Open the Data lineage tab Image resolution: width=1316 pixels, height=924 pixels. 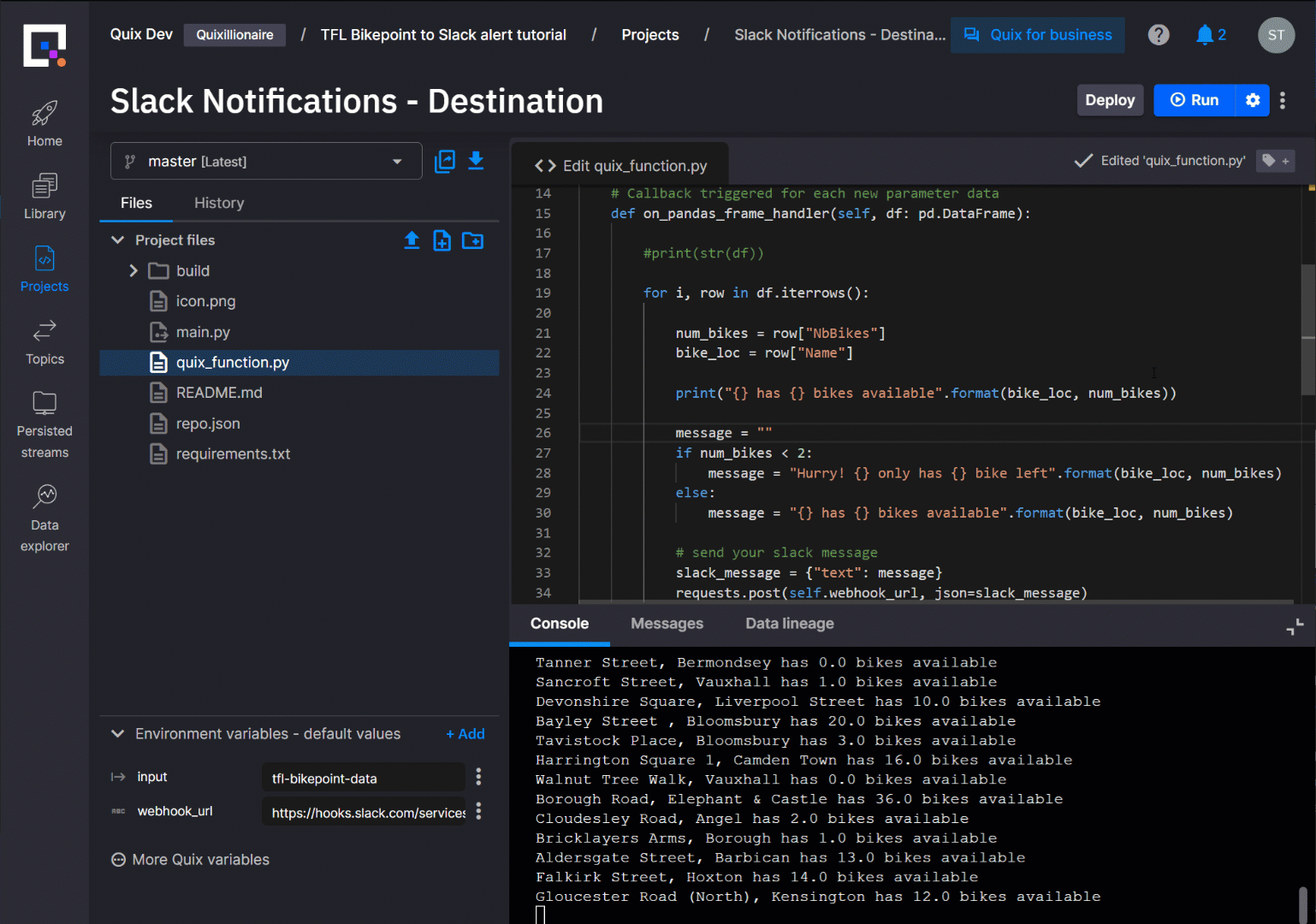point(789,624)
